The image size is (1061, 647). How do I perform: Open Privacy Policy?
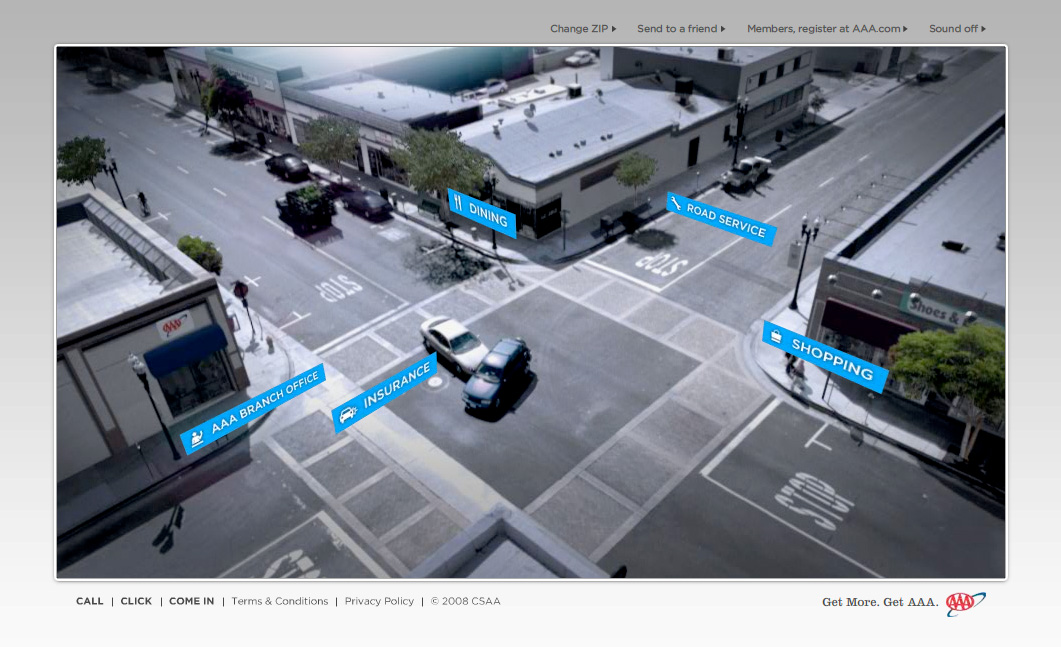pyautogui.click(x=379, y=601)
